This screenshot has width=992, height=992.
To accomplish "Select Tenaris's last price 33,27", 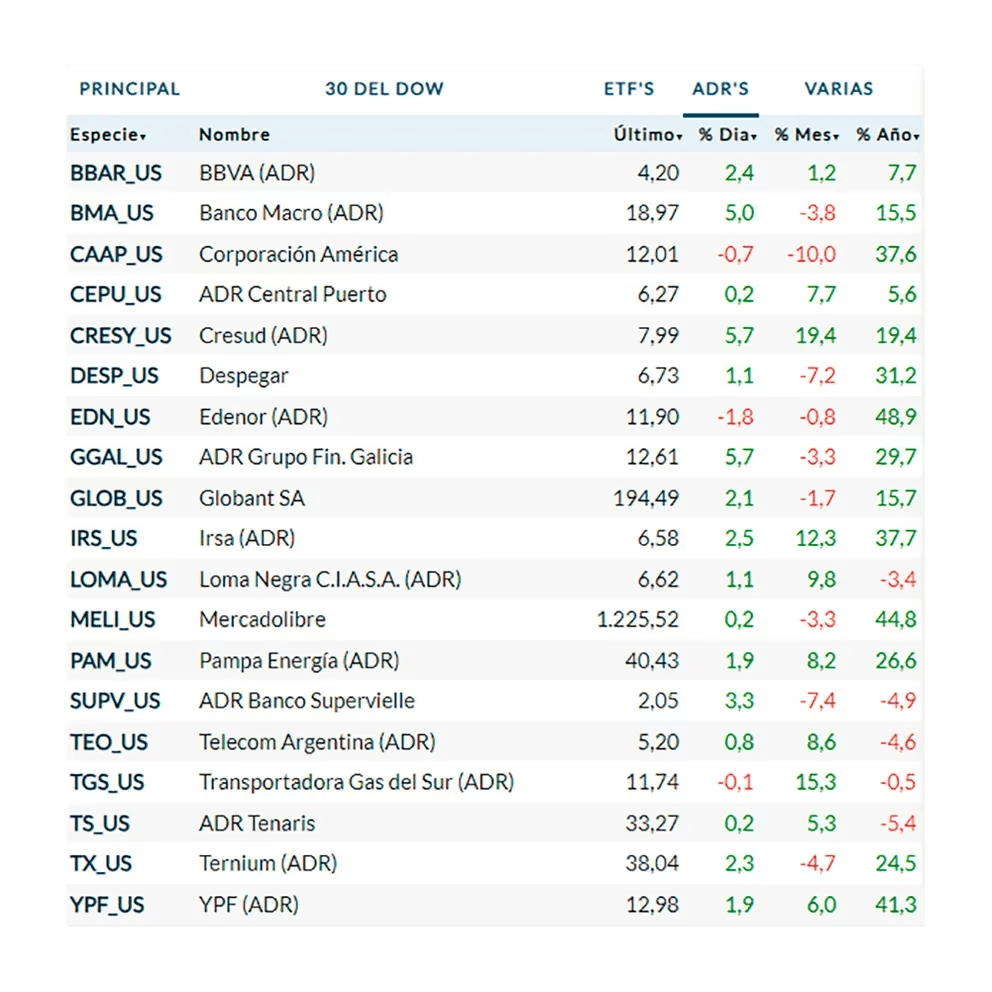I will point(652,824).
